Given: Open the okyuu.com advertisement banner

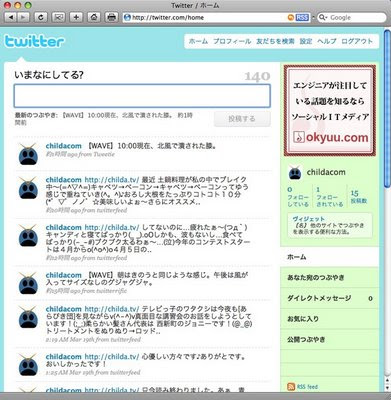Looking at the screenshot, I should tap(330, 111).
